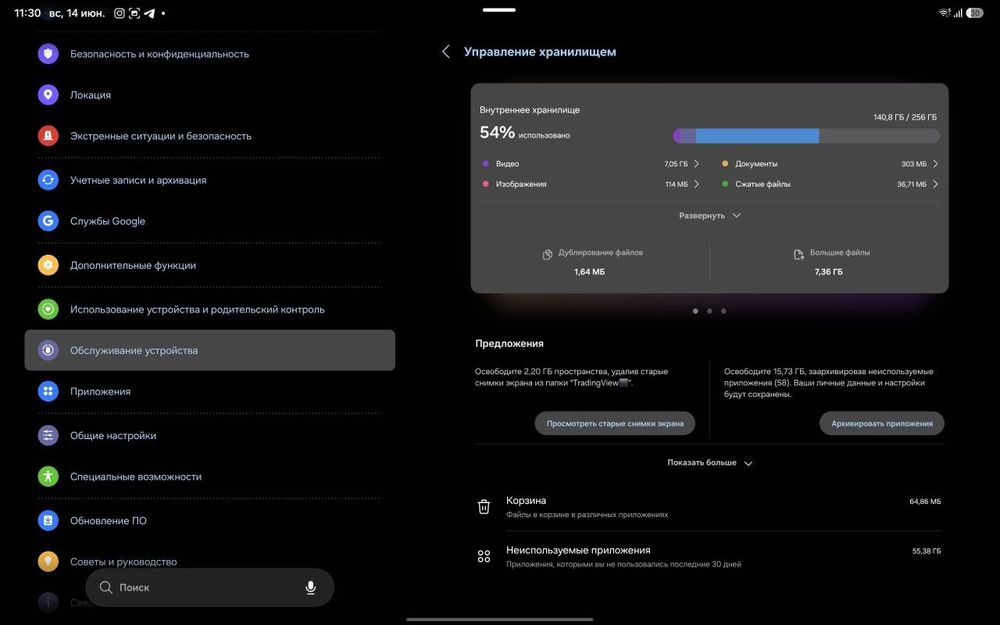
Task: Tap the 64,86 МБ Корзина size
Action: [925, 501]
